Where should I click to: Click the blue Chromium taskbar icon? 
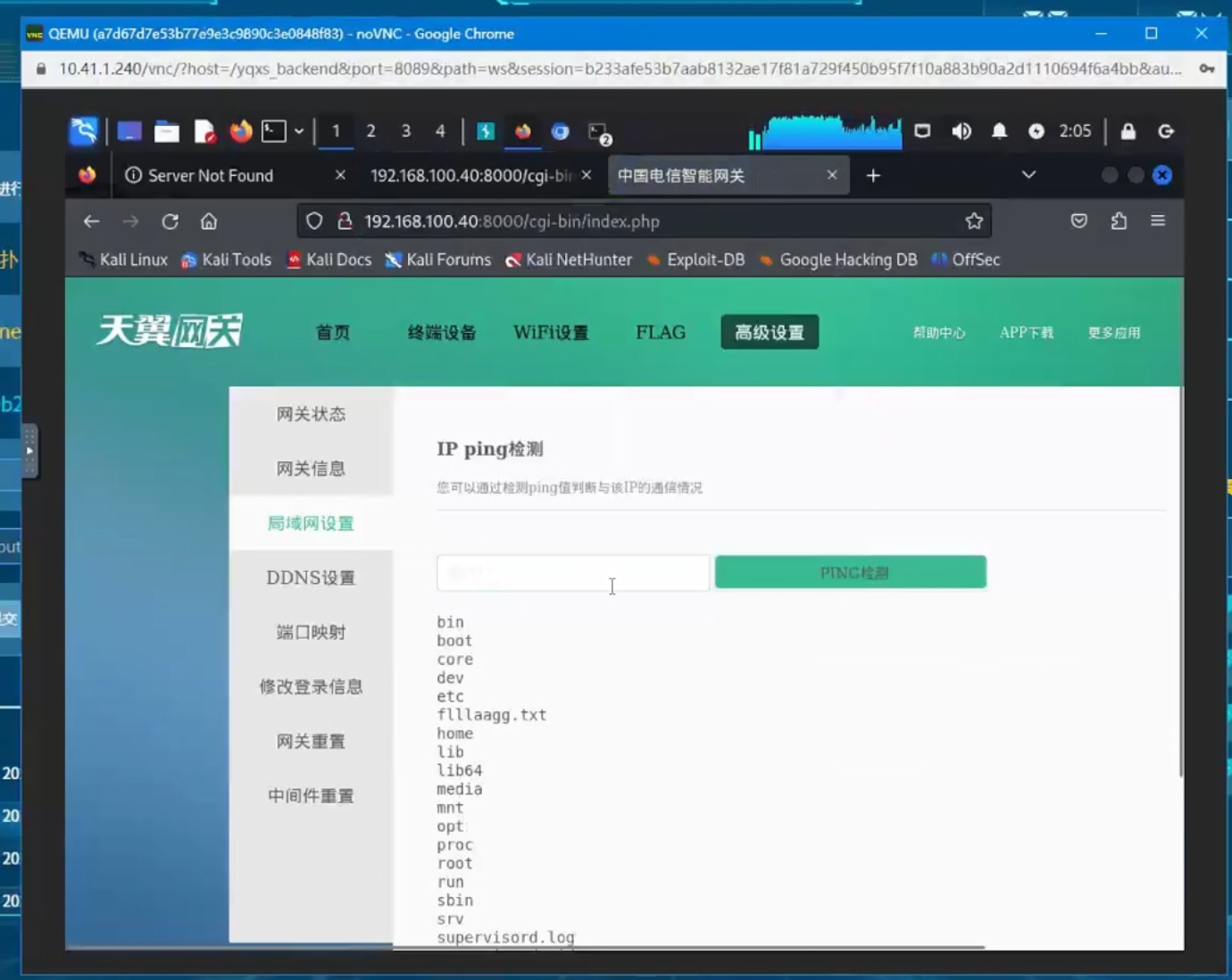(560, 132)
